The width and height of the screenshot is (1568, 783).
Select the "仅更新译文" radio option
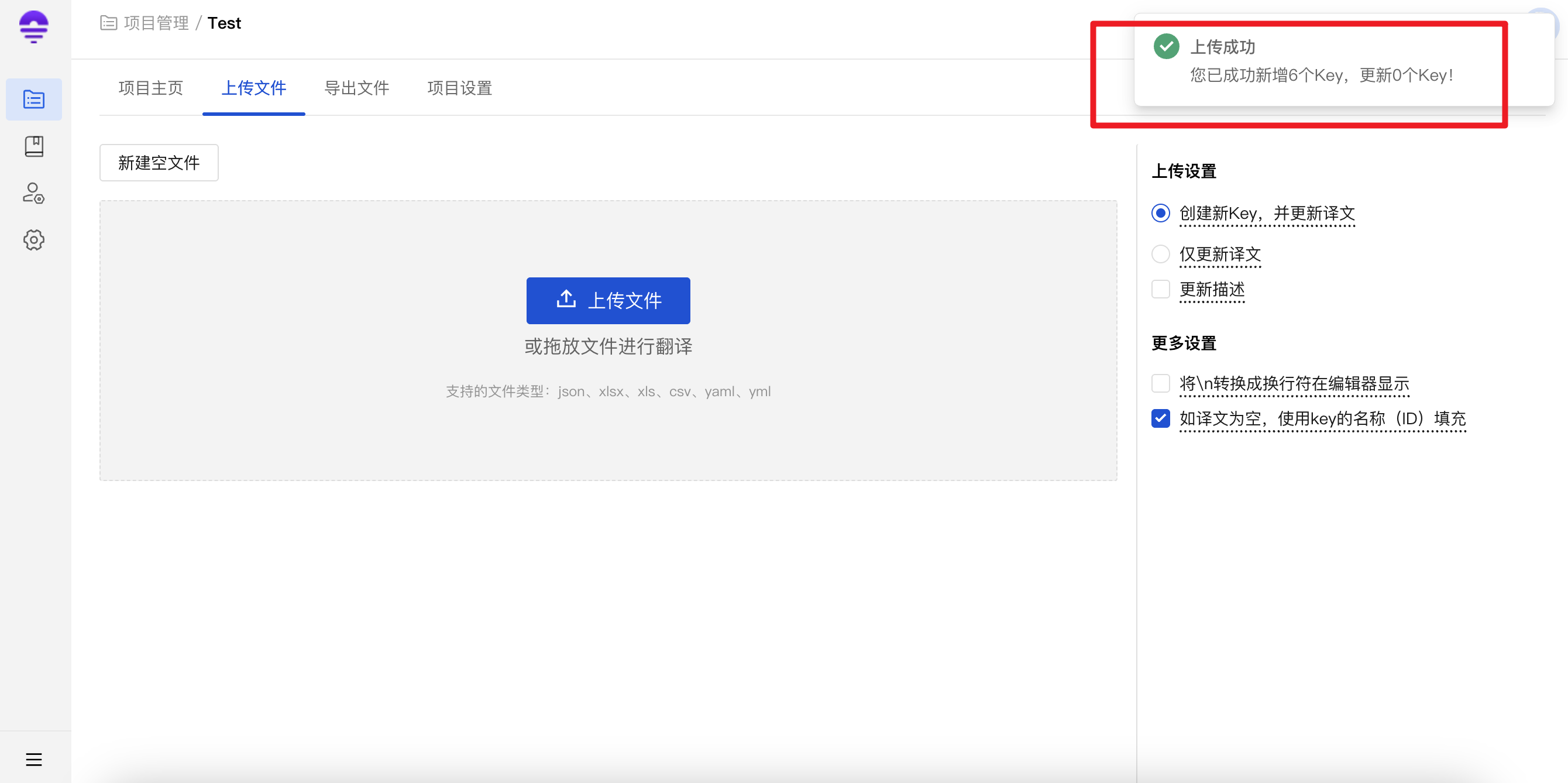[x=1160, y=254]
